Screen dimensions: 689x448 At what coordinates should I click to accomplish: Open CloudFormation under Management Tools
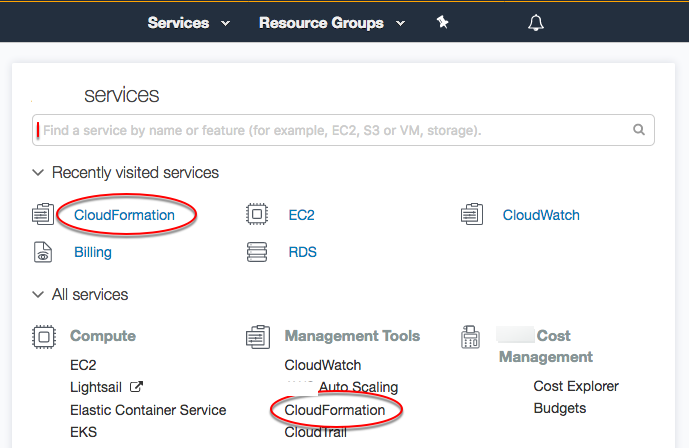click(334, 410)
